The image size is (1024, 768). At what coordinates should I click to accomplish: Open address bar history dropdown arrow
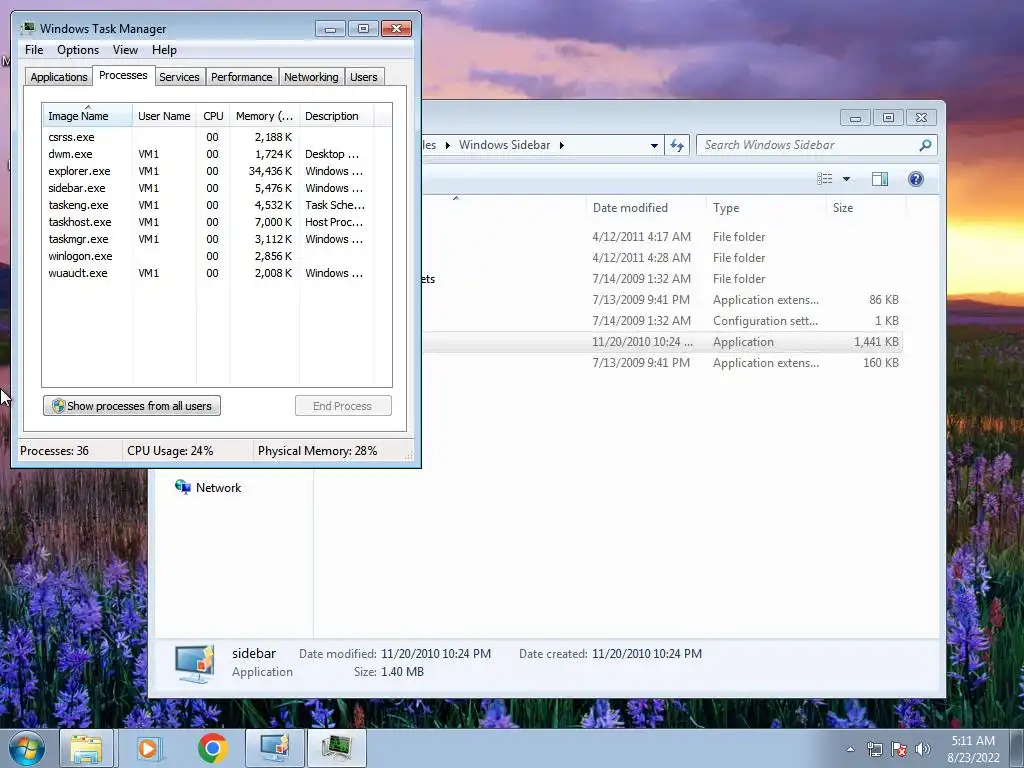pos(654,146)
